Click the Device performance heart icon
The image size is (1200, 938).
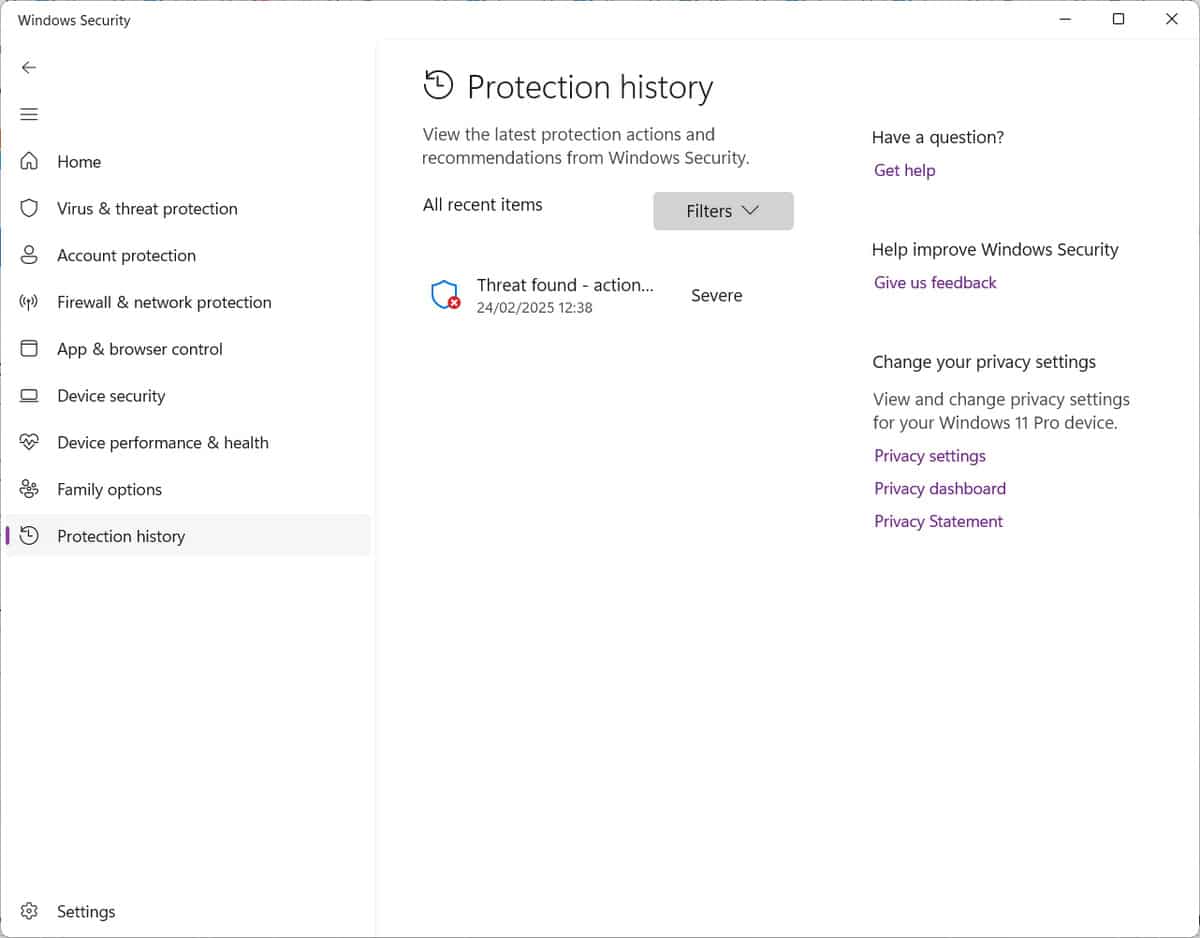coord(29,442)
